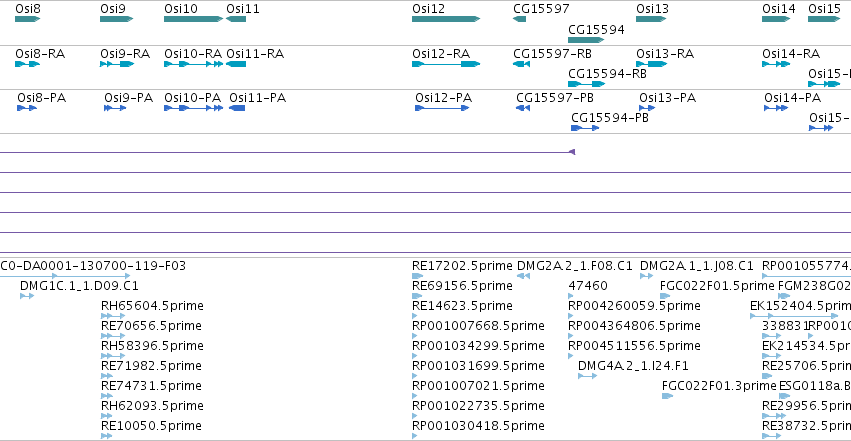The width and height of the screenshot is (851, 441).
Task: Select the Osi15 gene bar
Action: coord(824,19)
